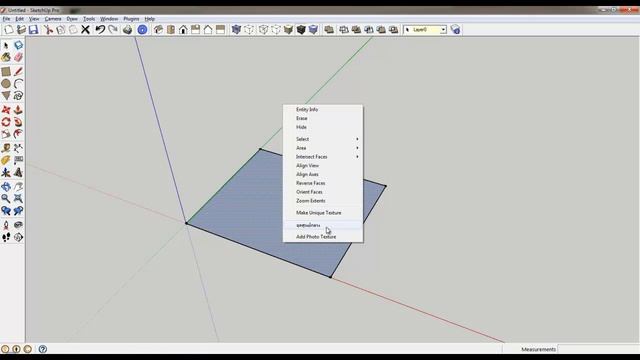Image resolution: width=640 pixels, height=360 pixels.
Task: Select the Rectangle drawing tool
Action: click(6, 72)
